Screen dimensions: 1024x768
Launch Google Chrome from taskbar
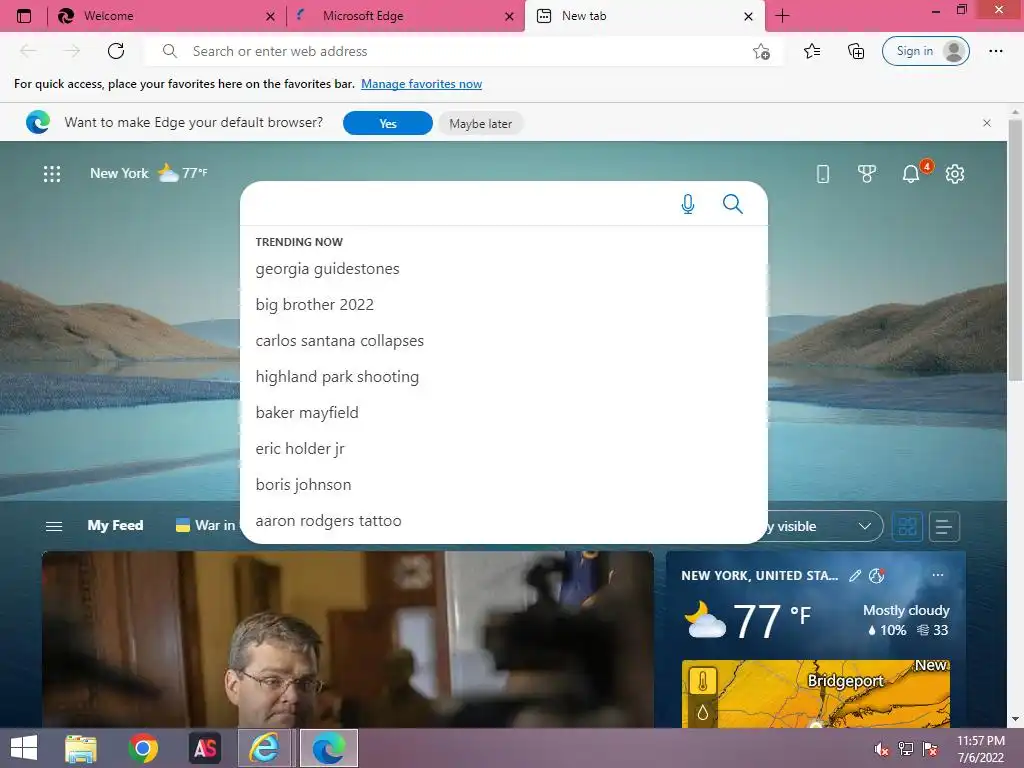coord(143,748)
